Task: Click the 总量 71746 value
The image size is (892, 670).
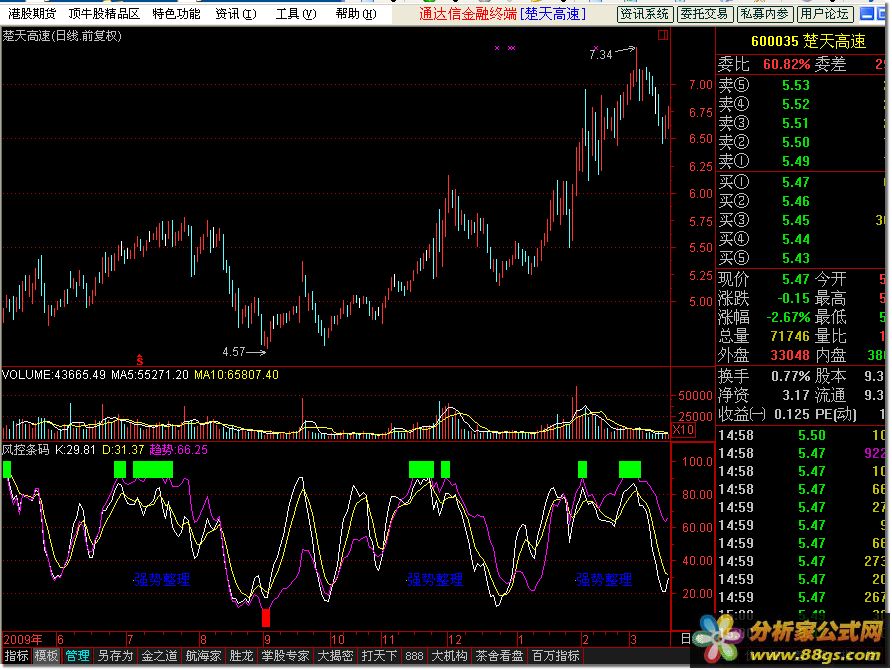Action: (790, 336)
